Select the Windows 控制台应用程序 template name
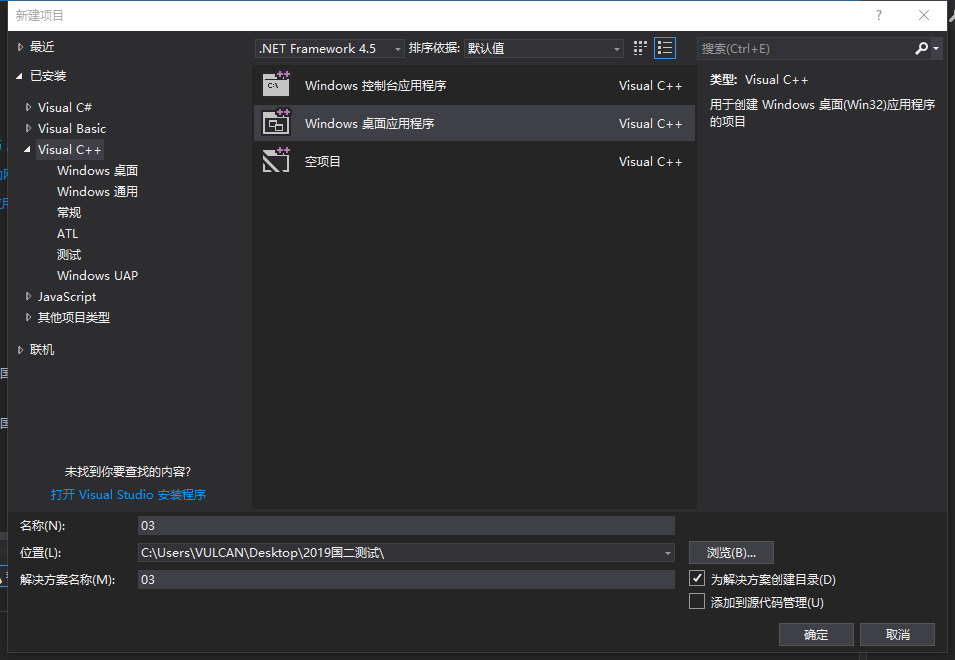 [x=376, y=85]
